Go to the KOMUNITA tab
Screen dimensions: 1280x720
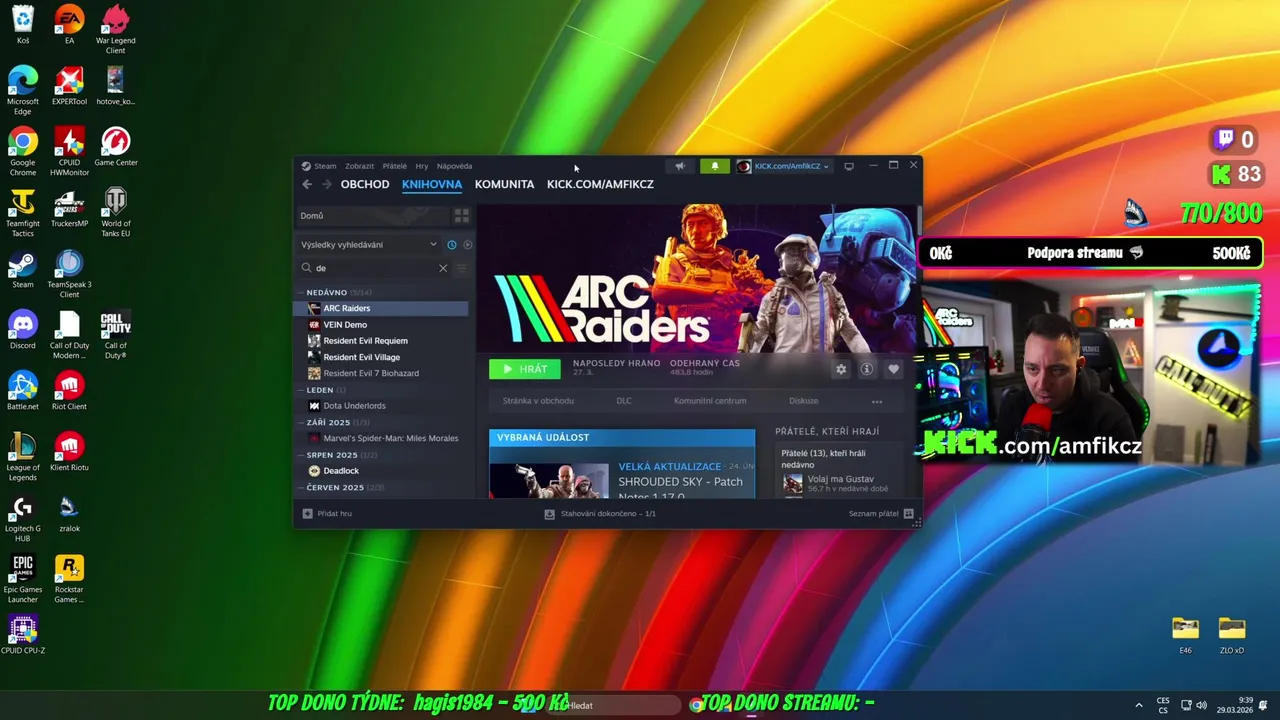point(504,184)
